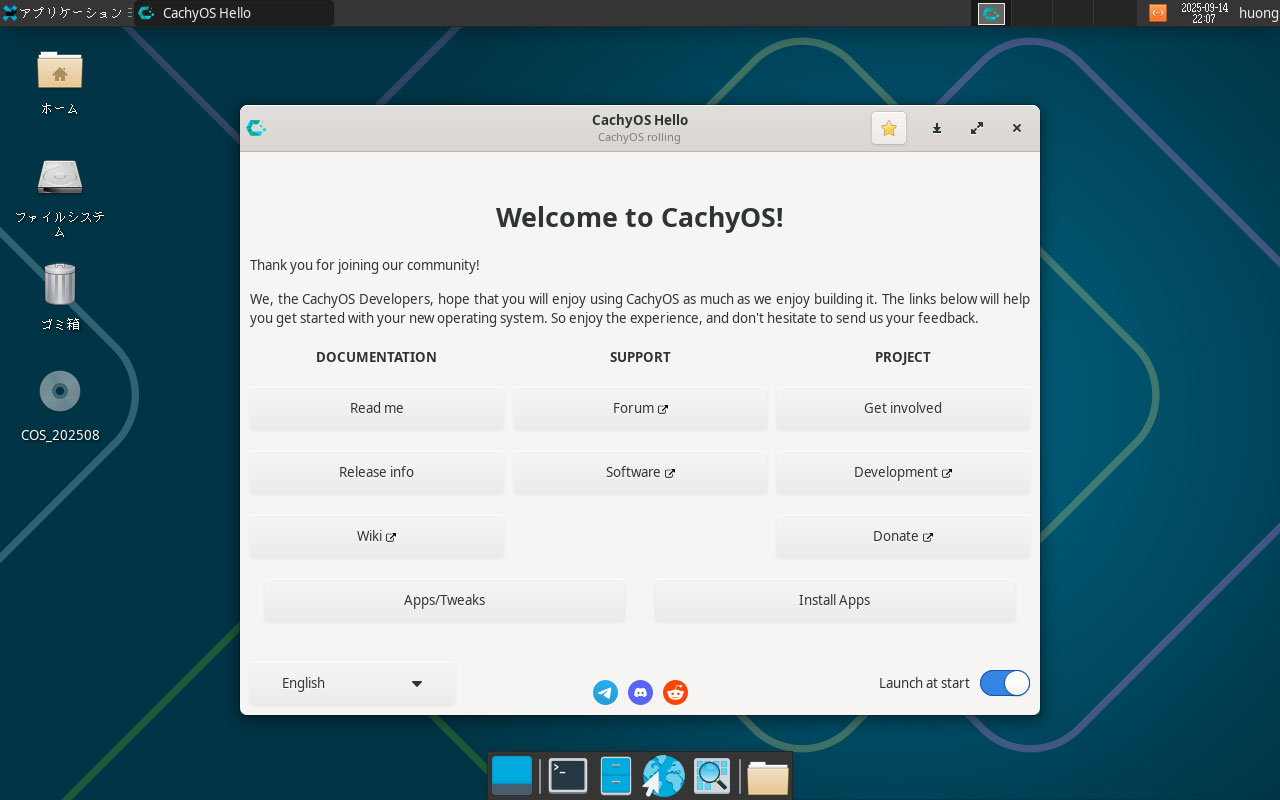Open the Home folder desktop icon
This screenshot has height=800, width=1280.
click(60, 70)
